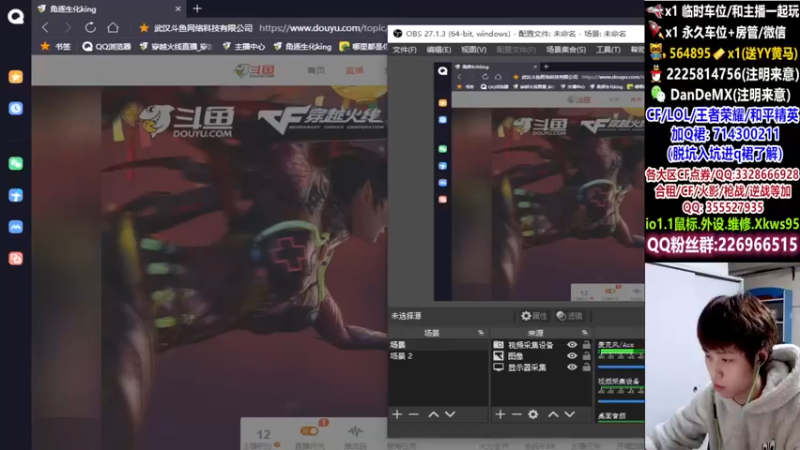Pop out the 场景 dock panel
Viewport: 800px width, 450px height.
point(481,333)
